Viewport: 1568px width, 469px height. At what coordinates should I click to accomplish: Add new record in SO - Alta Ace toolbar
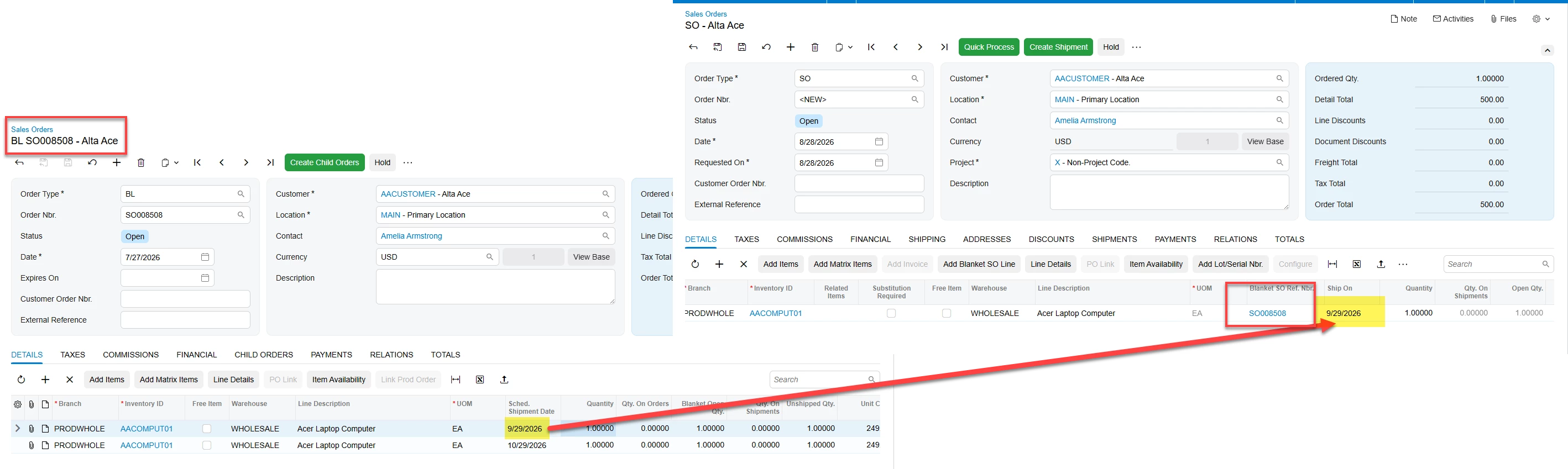[791, 47]
